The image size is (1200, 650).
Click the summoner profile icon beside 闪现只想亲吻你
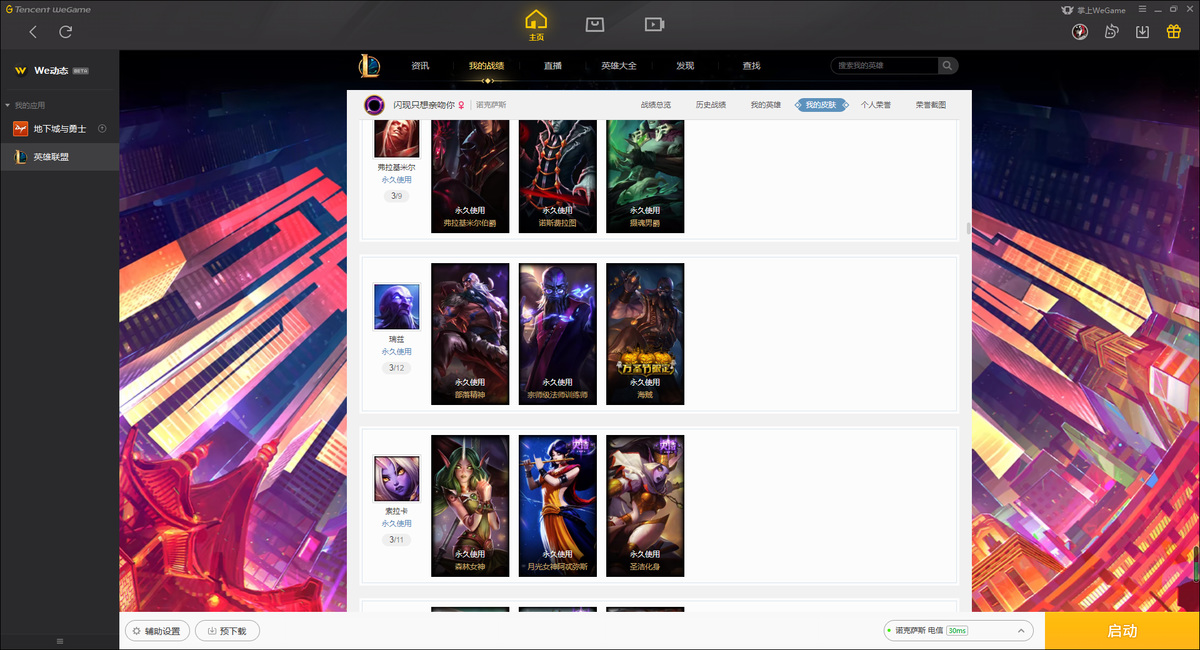click(x=374, y=104)
